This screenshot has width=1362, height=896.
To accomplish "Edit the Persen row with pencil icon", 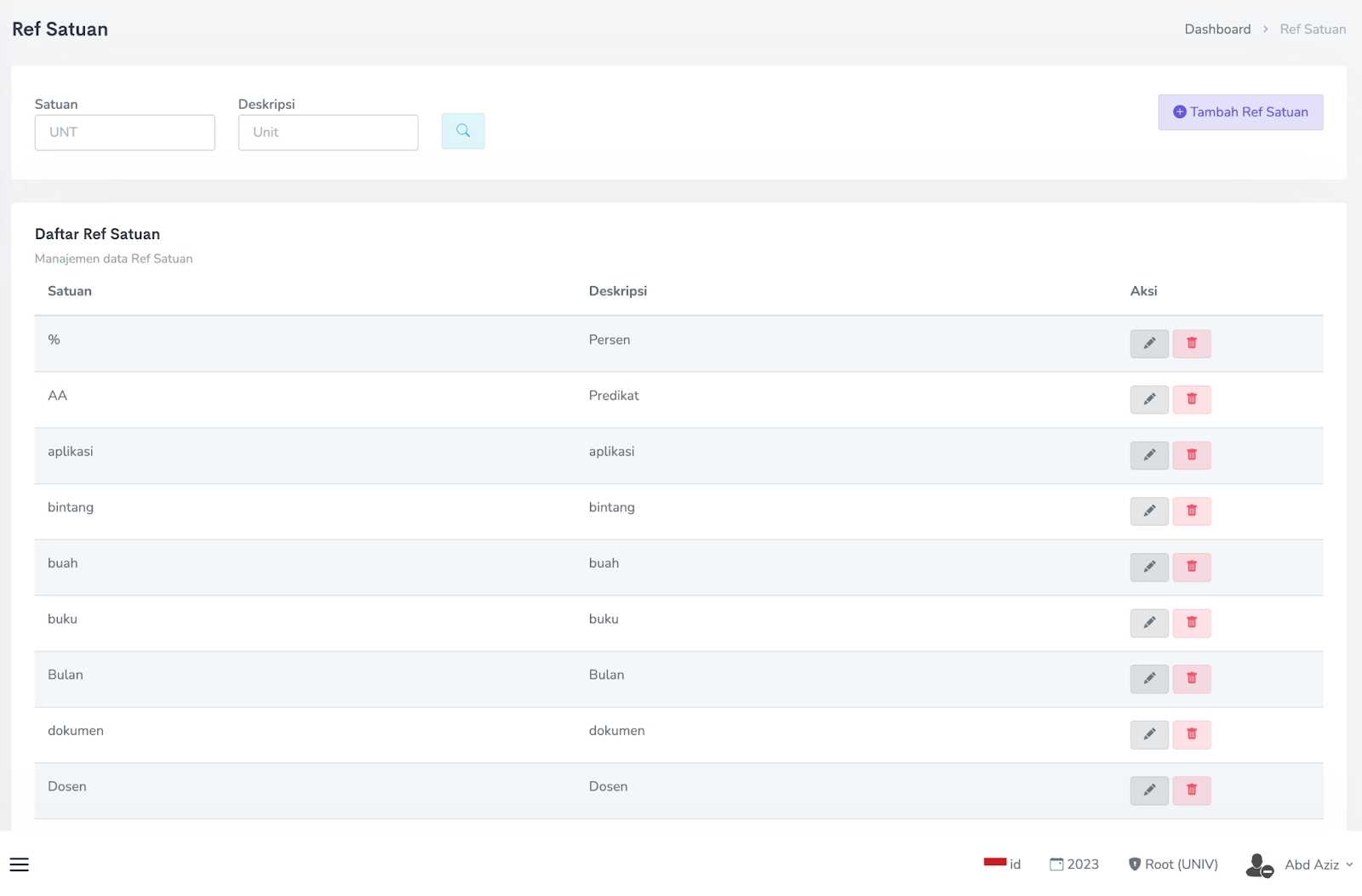I will (1148, 344).
